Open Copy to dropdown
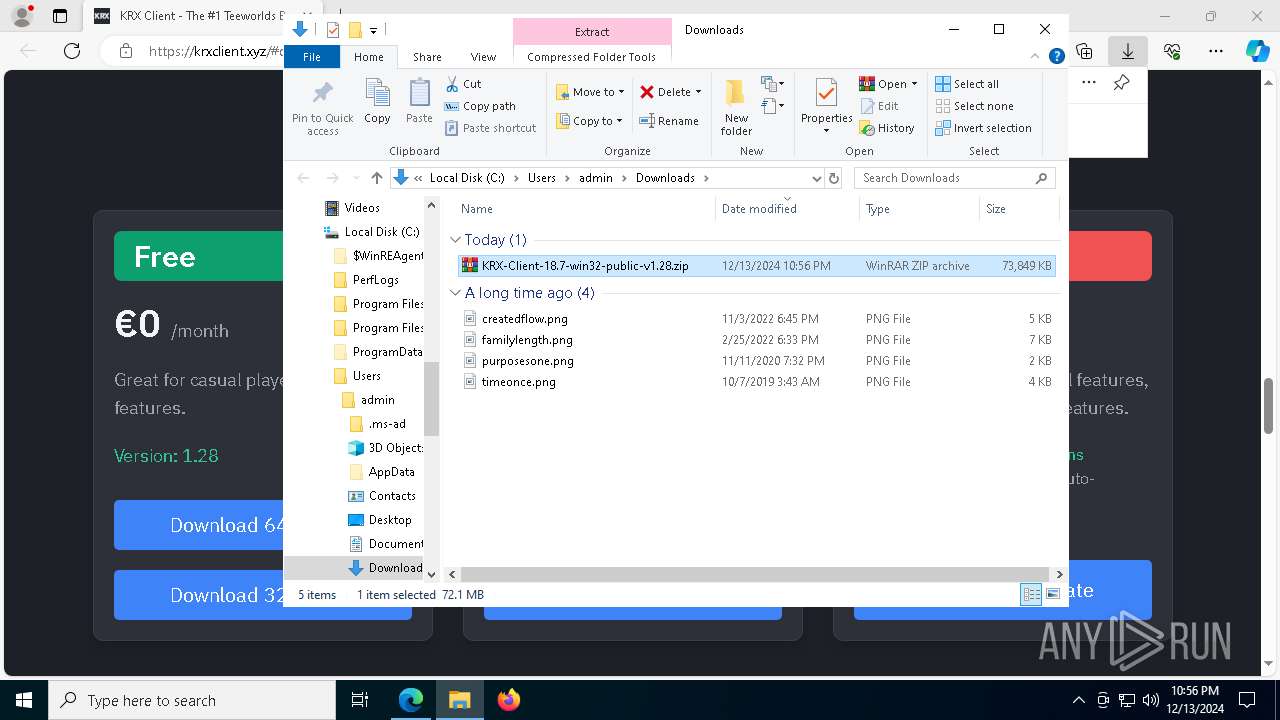Screen dimensions: 1280x720 589,121
